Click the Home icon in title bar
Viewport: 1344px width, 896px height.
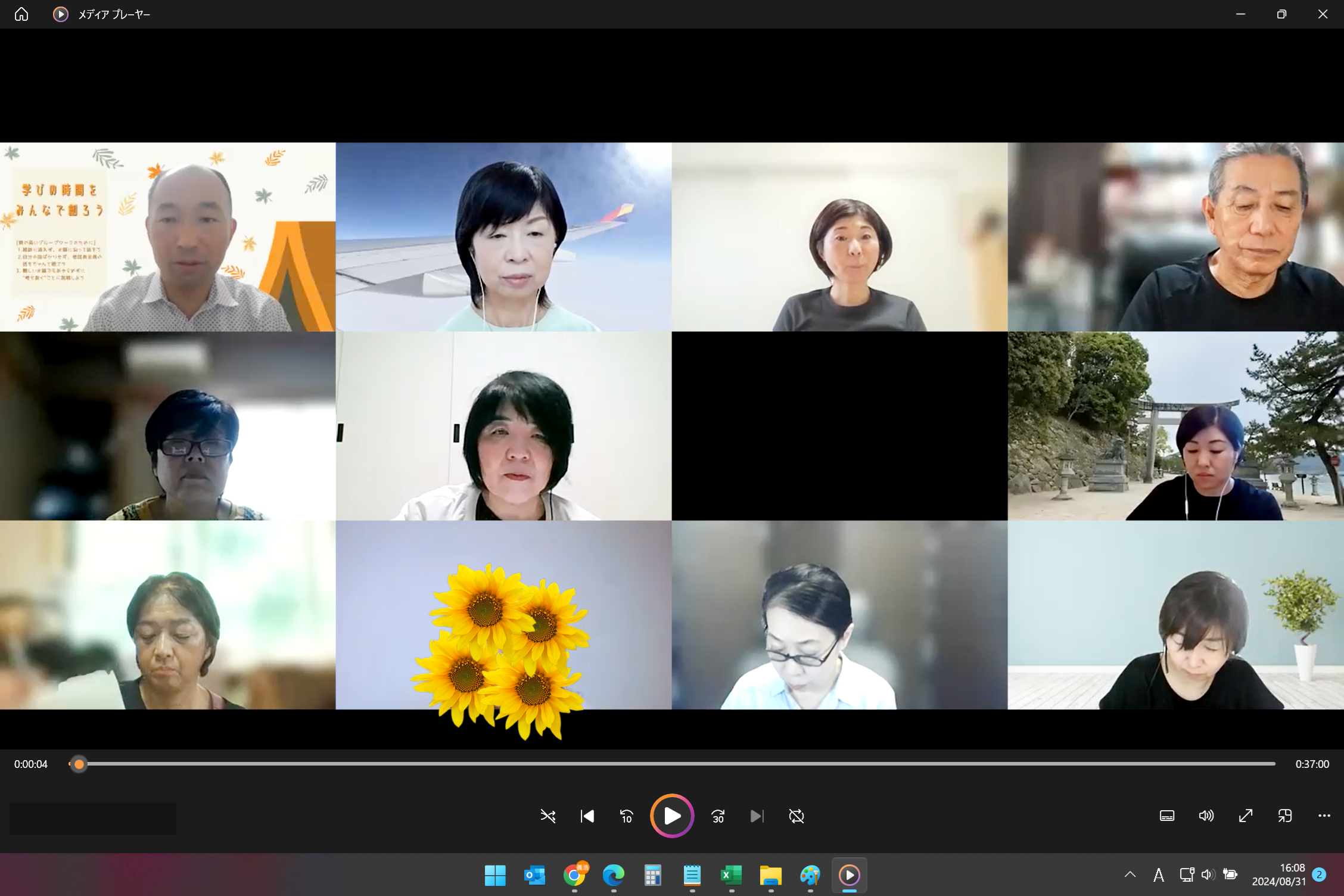21,14
